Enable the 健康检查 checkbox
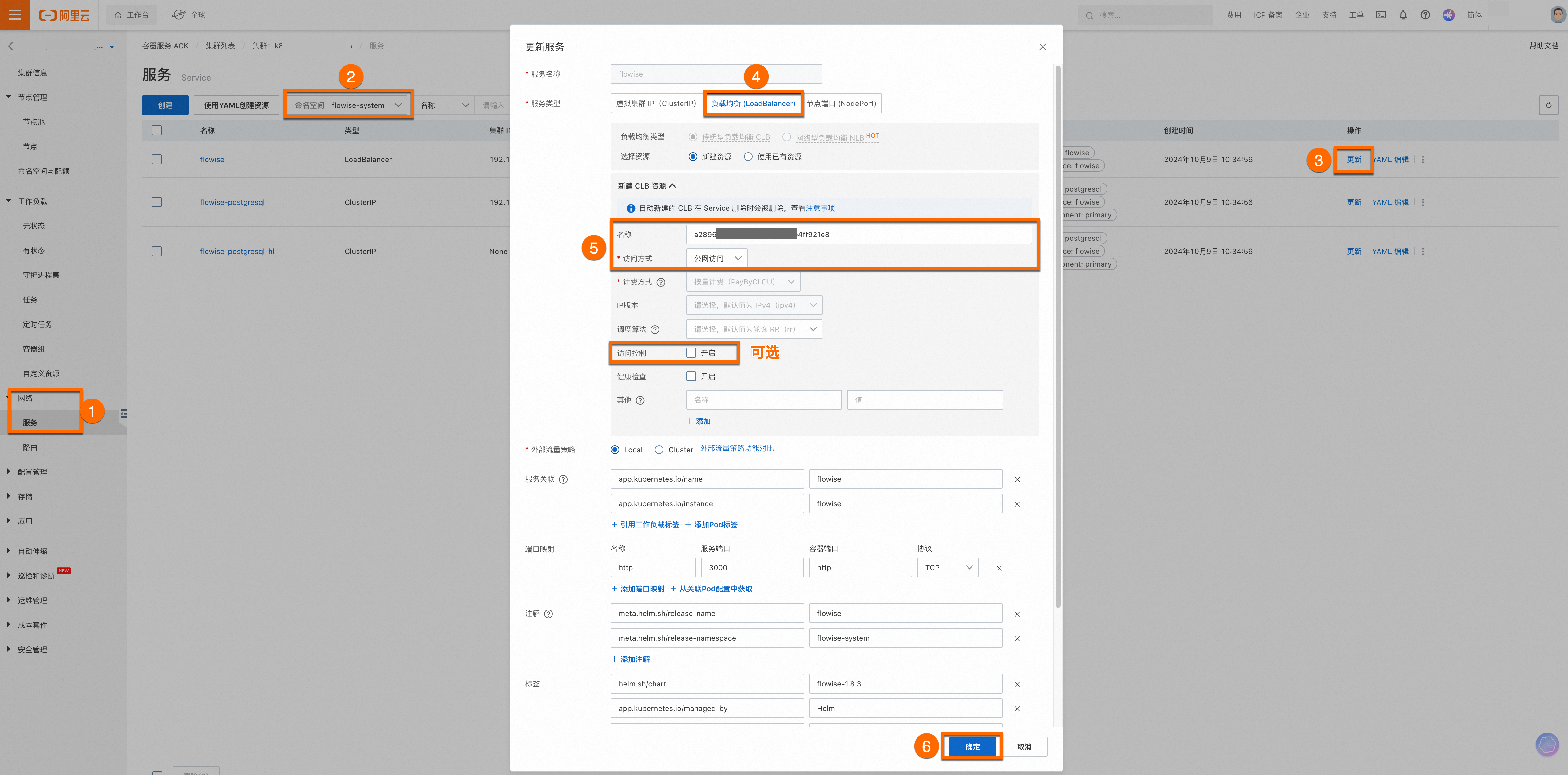This screenshot has height=775, width=1568. click(691, 376)
